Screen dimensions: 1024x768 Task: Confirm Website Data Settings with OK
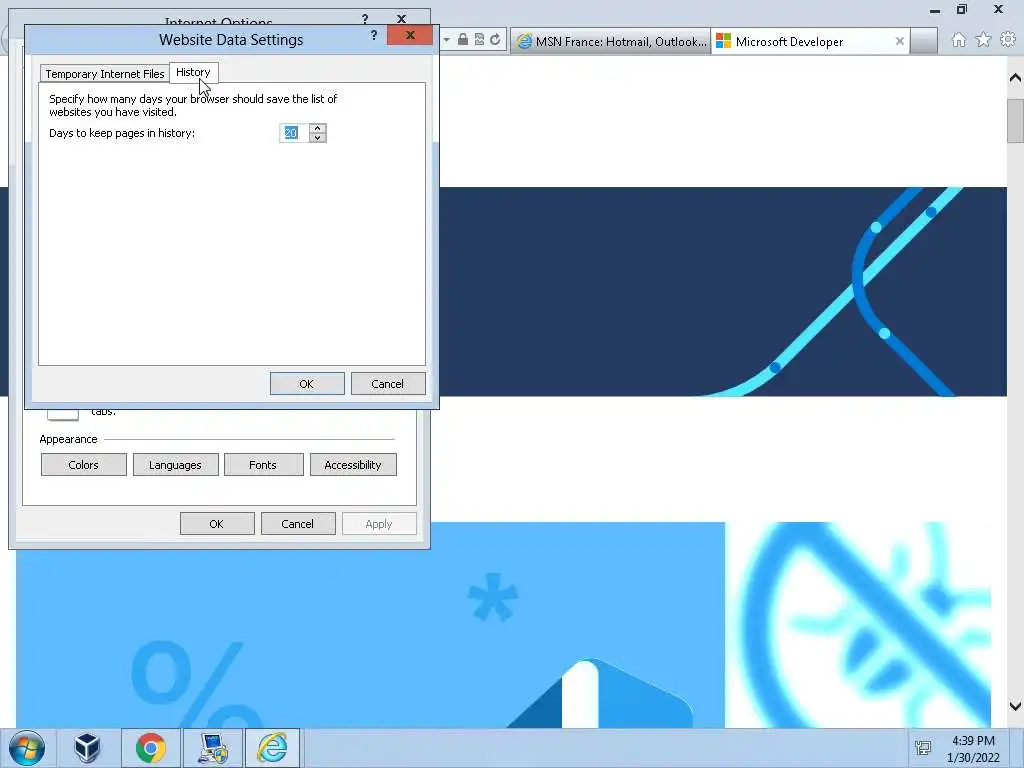tap(307, 384)
